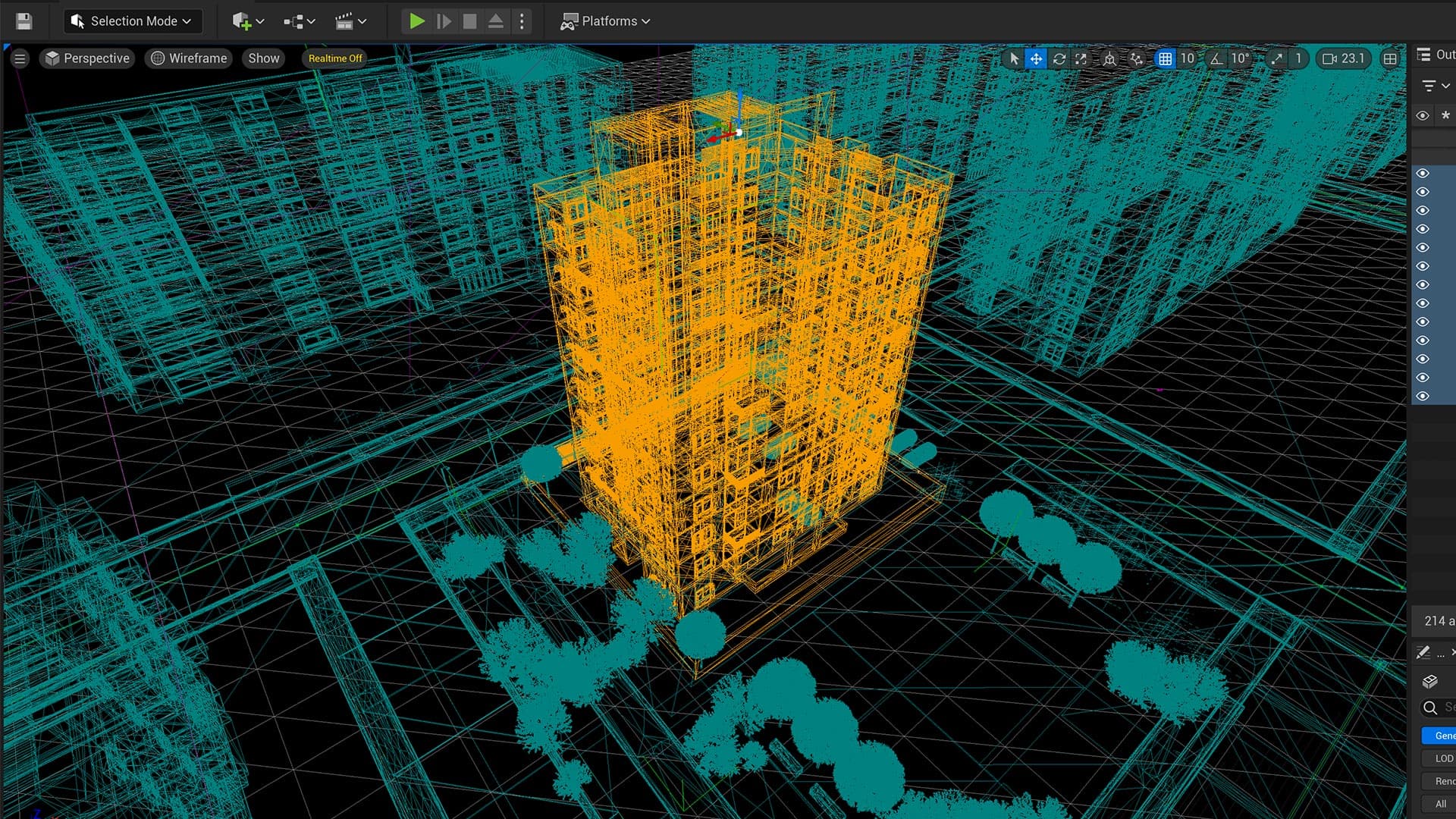This screenshot has height=819, width=1456.
Task: Toggle grid snapping icon
Action: [x=1166, y=58]
